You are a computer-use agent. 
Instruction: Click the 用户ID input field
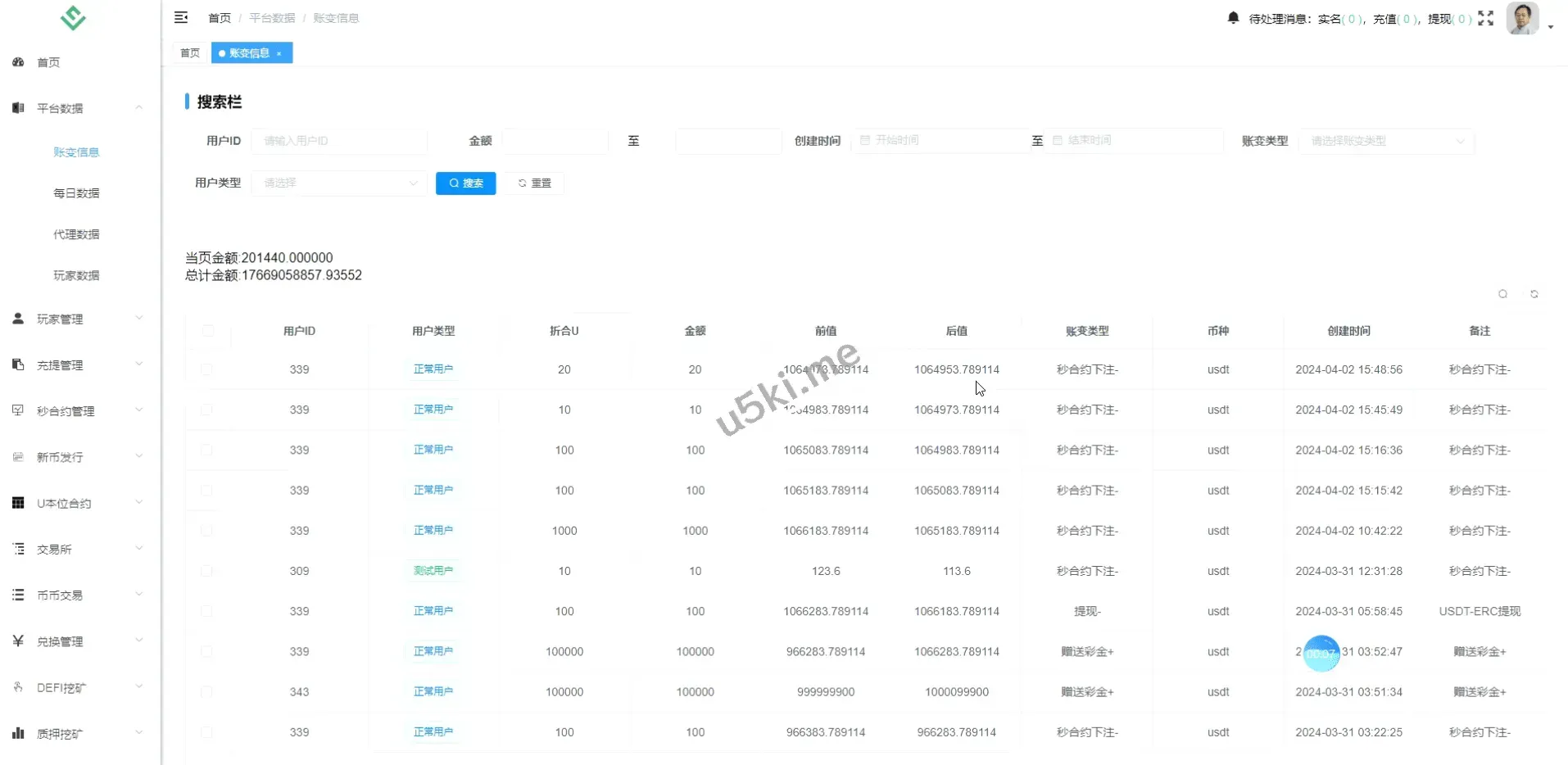tap(339, 141)
